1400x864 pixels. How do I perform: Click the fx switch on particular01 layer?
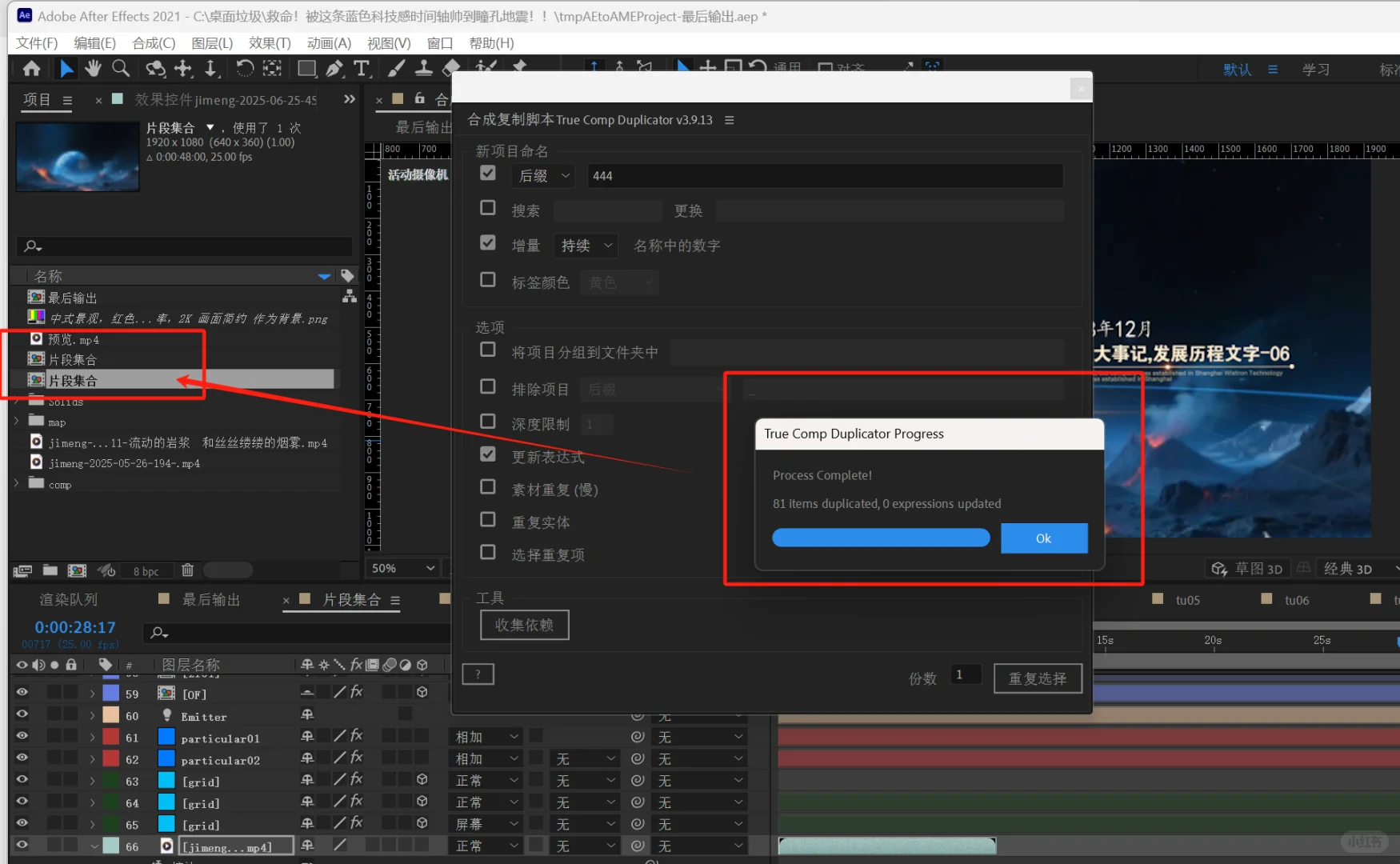click(357, 736)
